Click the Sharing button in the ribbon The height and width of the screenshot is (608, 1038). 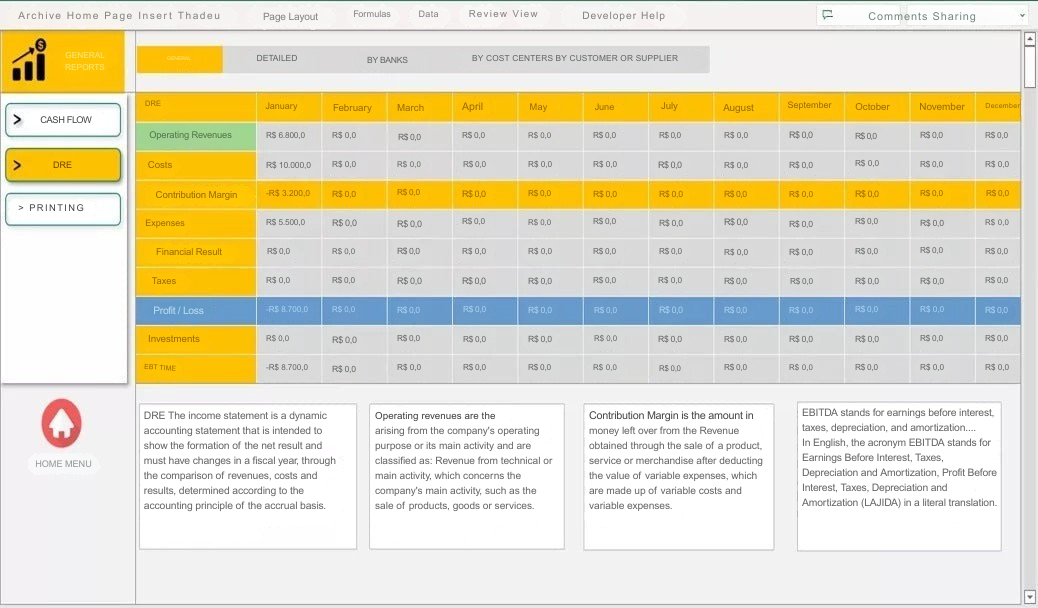953,16
